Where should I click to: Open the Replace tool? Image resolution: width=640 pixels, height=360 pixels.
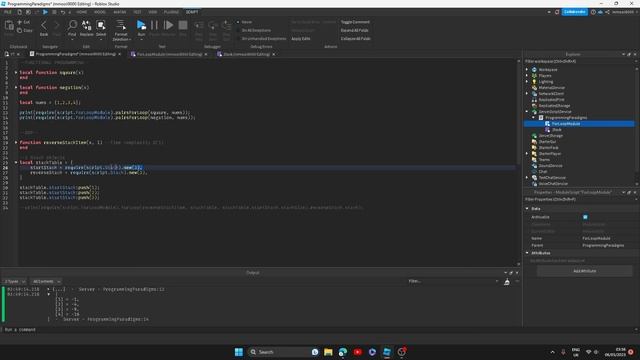[87, 28]
